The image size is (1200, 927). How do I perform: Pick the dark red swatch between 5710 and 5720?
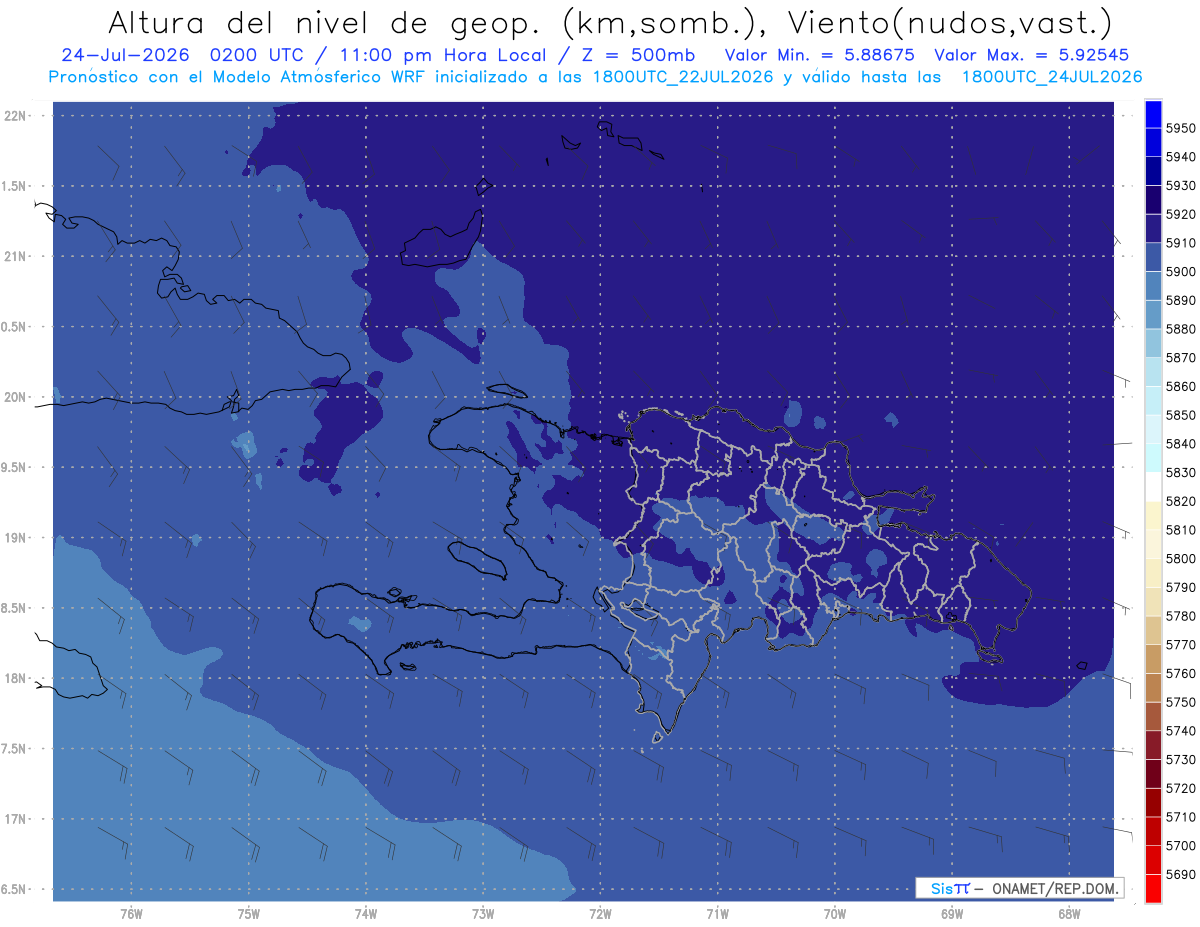tap(1153, 802)
